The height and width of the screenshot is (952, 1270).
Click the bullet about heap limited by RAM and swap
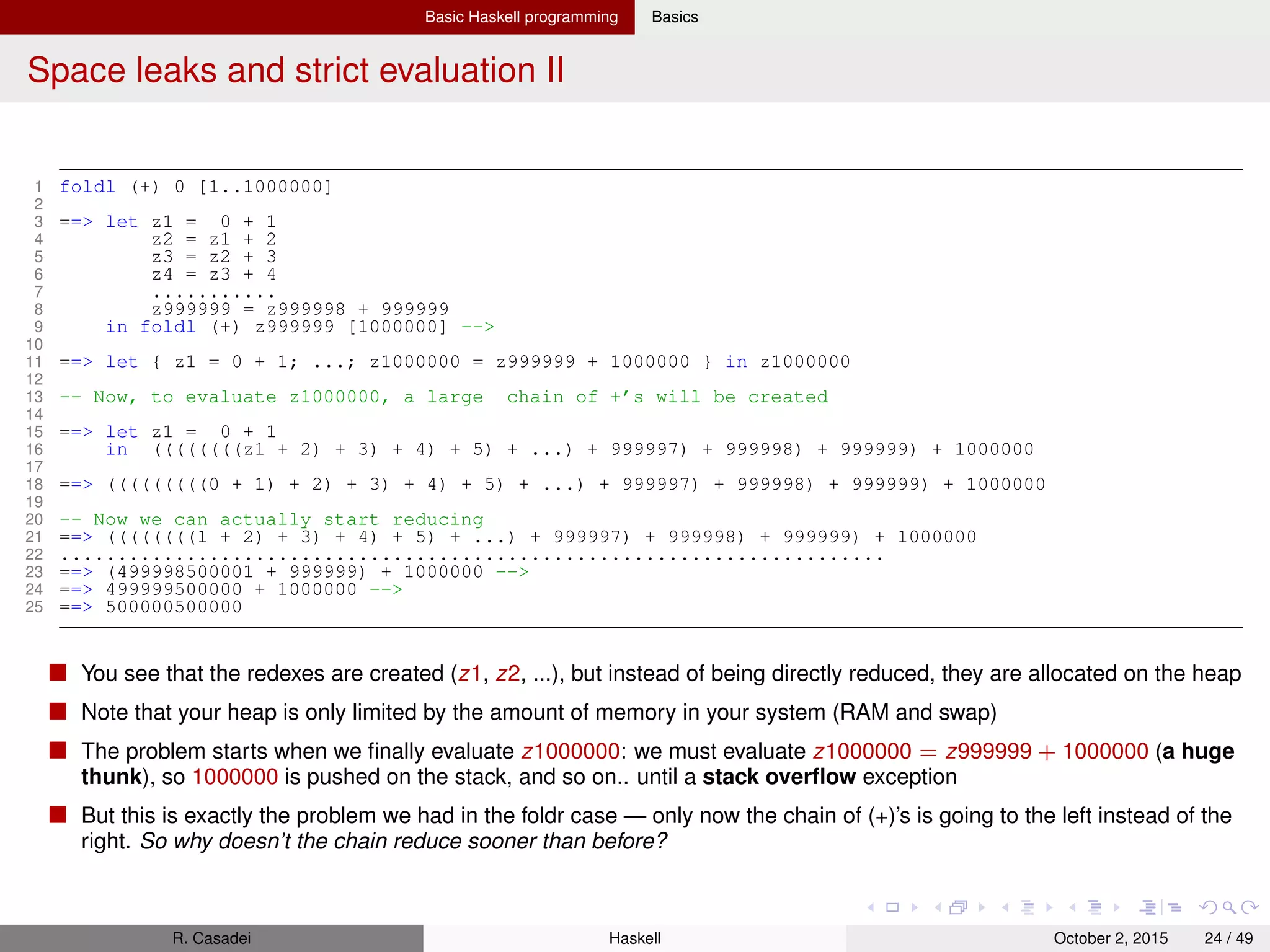(x=539, y=712)
